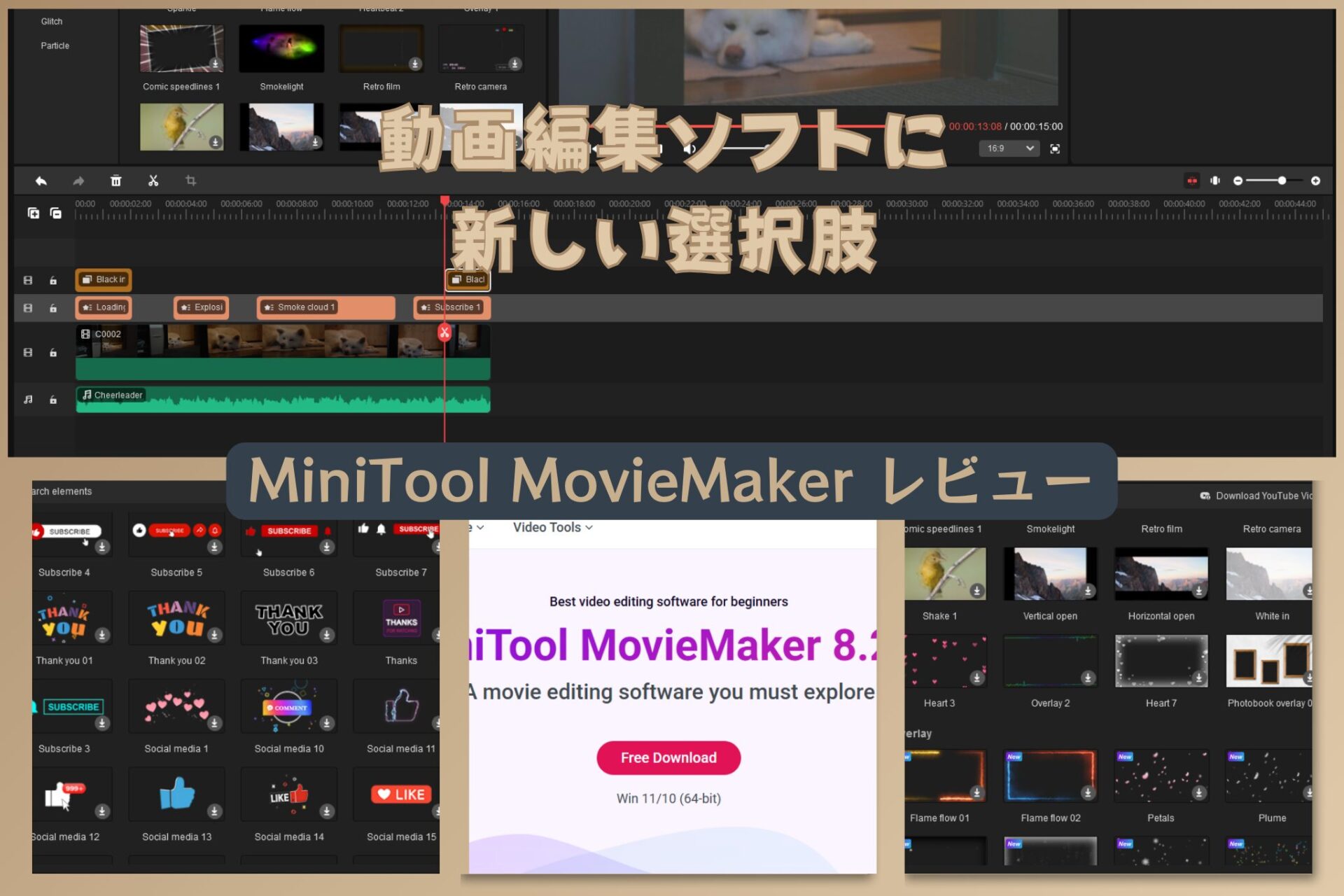Download the Social media 13 element
Image resolution: width=1344 pixels, height=896 pixels.
click(214, 811)
